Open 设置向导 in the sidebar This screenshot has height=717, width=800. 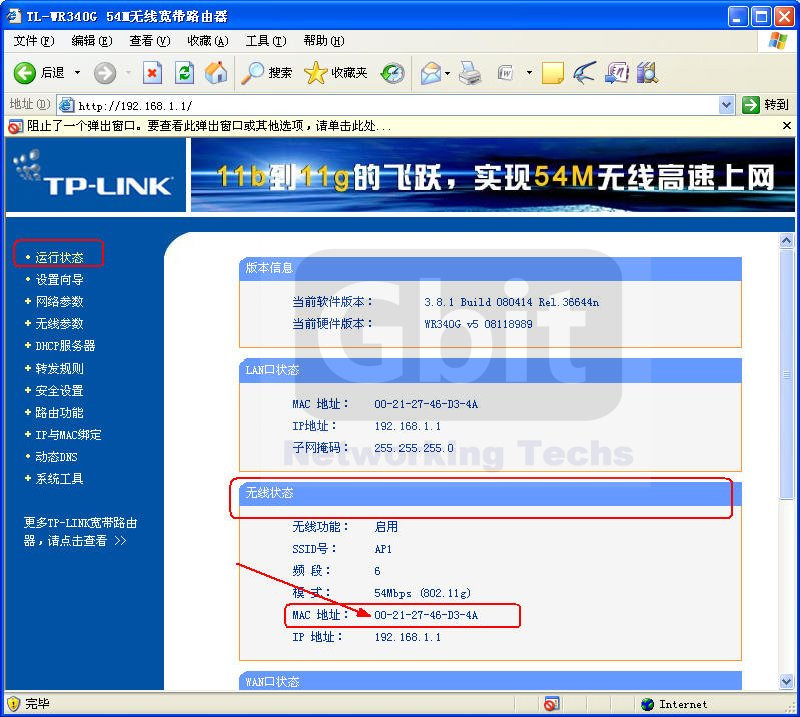click(59, 280)
